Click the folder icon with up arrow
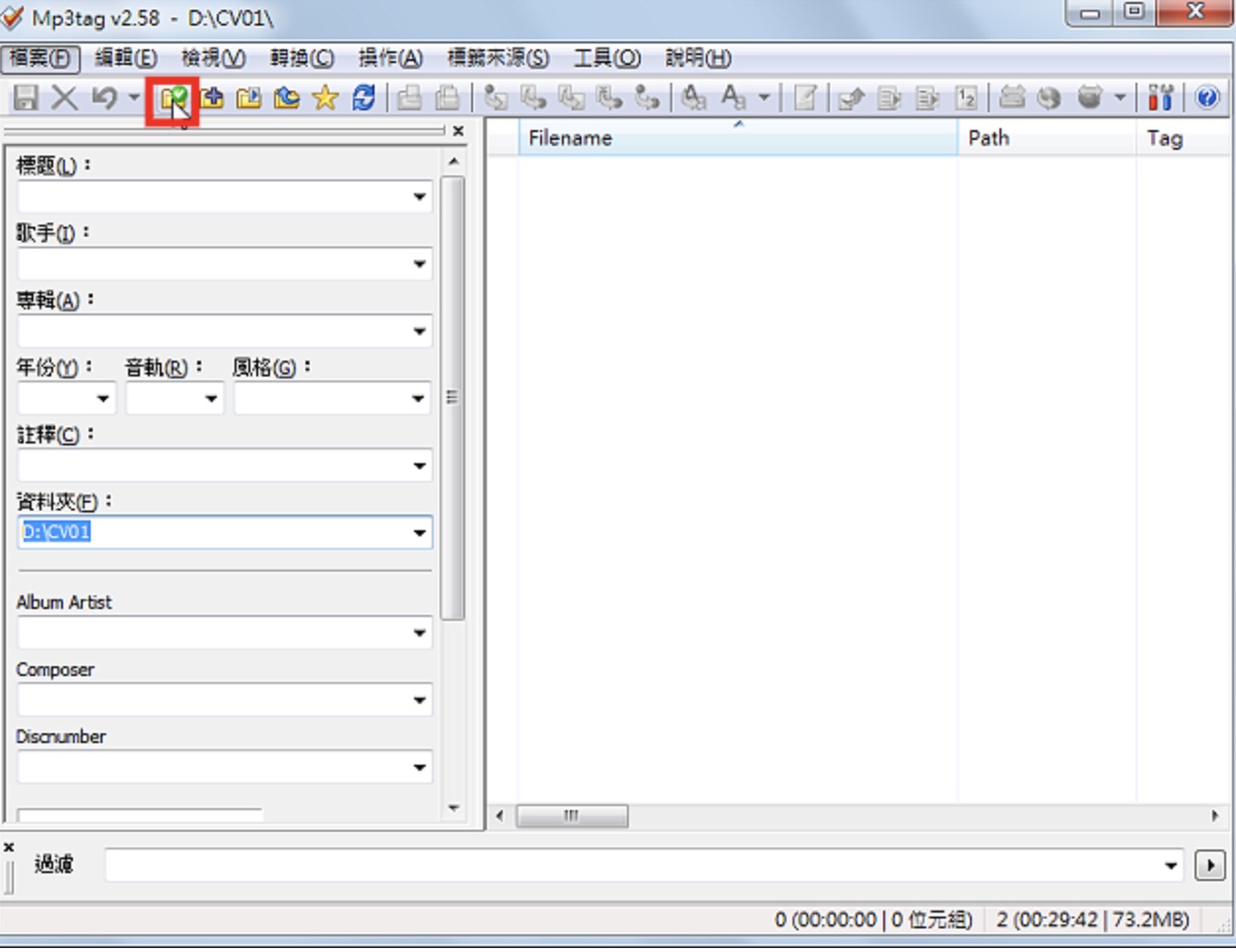This screenshot has width=1236, height=952. coord(287,98)
